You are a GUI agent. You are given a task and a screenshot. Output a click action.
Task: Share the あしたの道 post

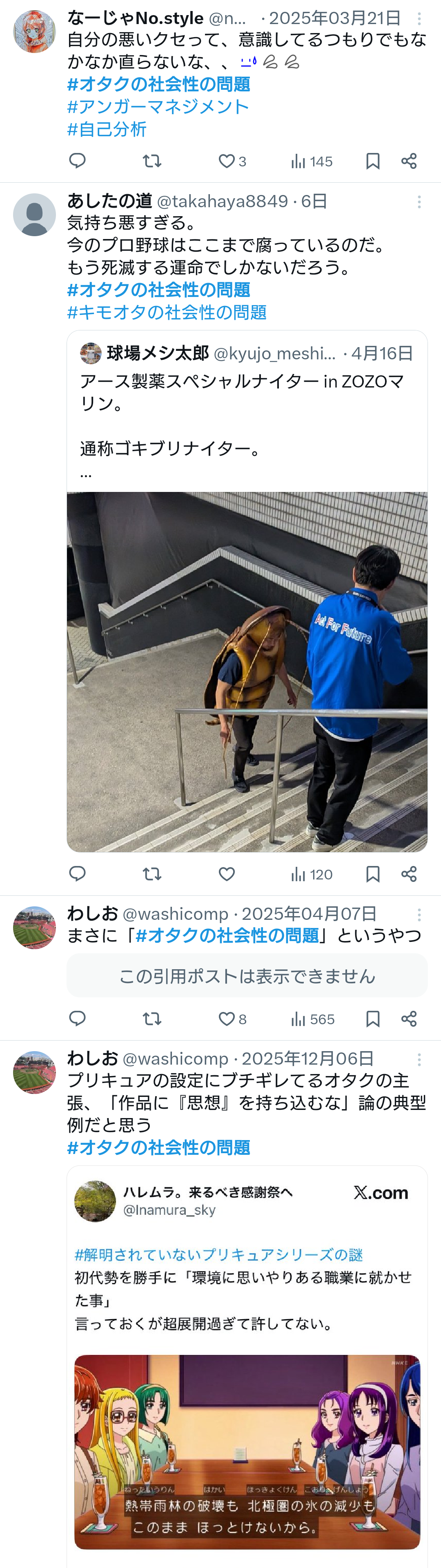pos(409,874)
